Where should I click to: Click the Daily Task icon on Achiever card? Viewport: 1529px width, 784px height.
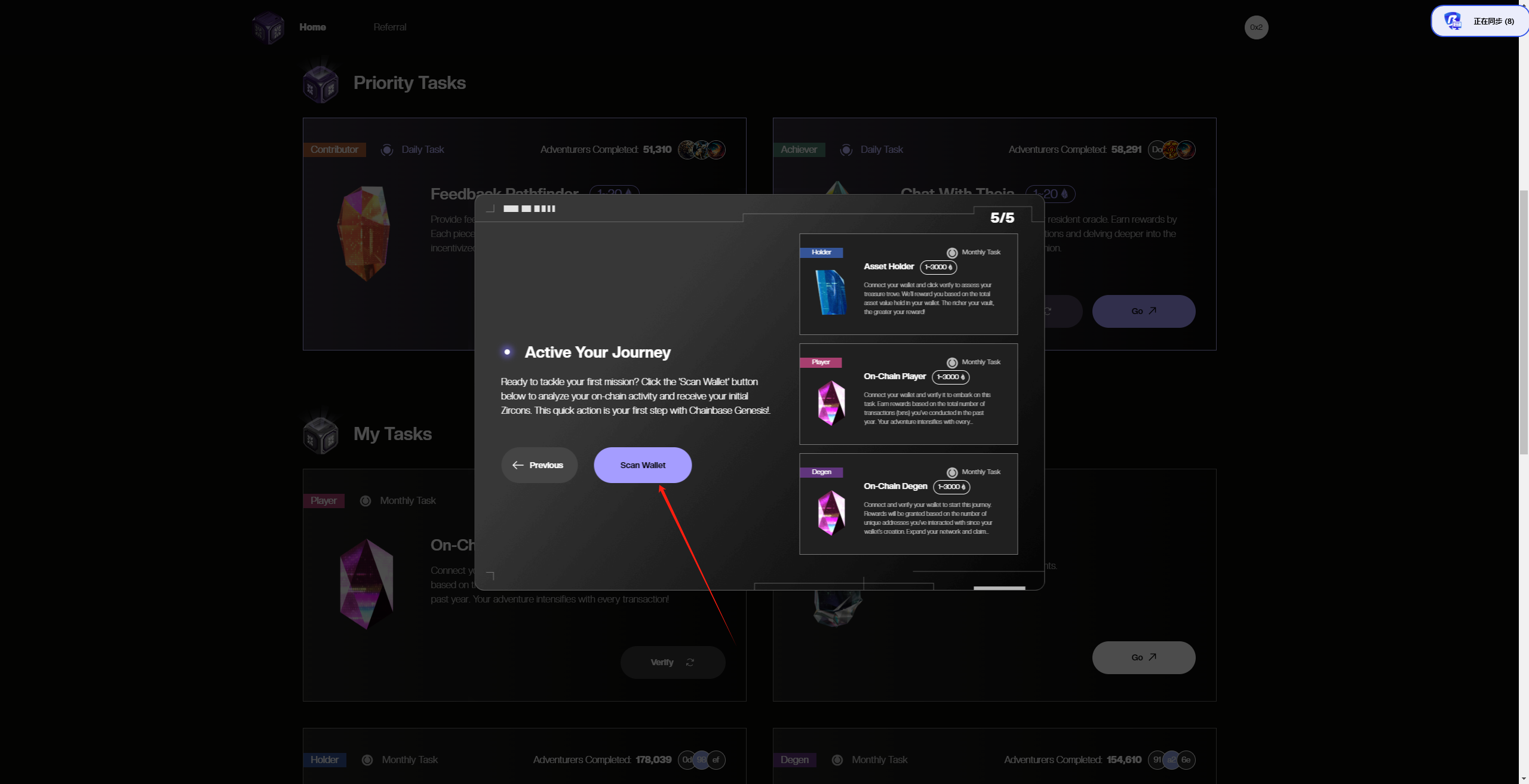click(846, 150)
